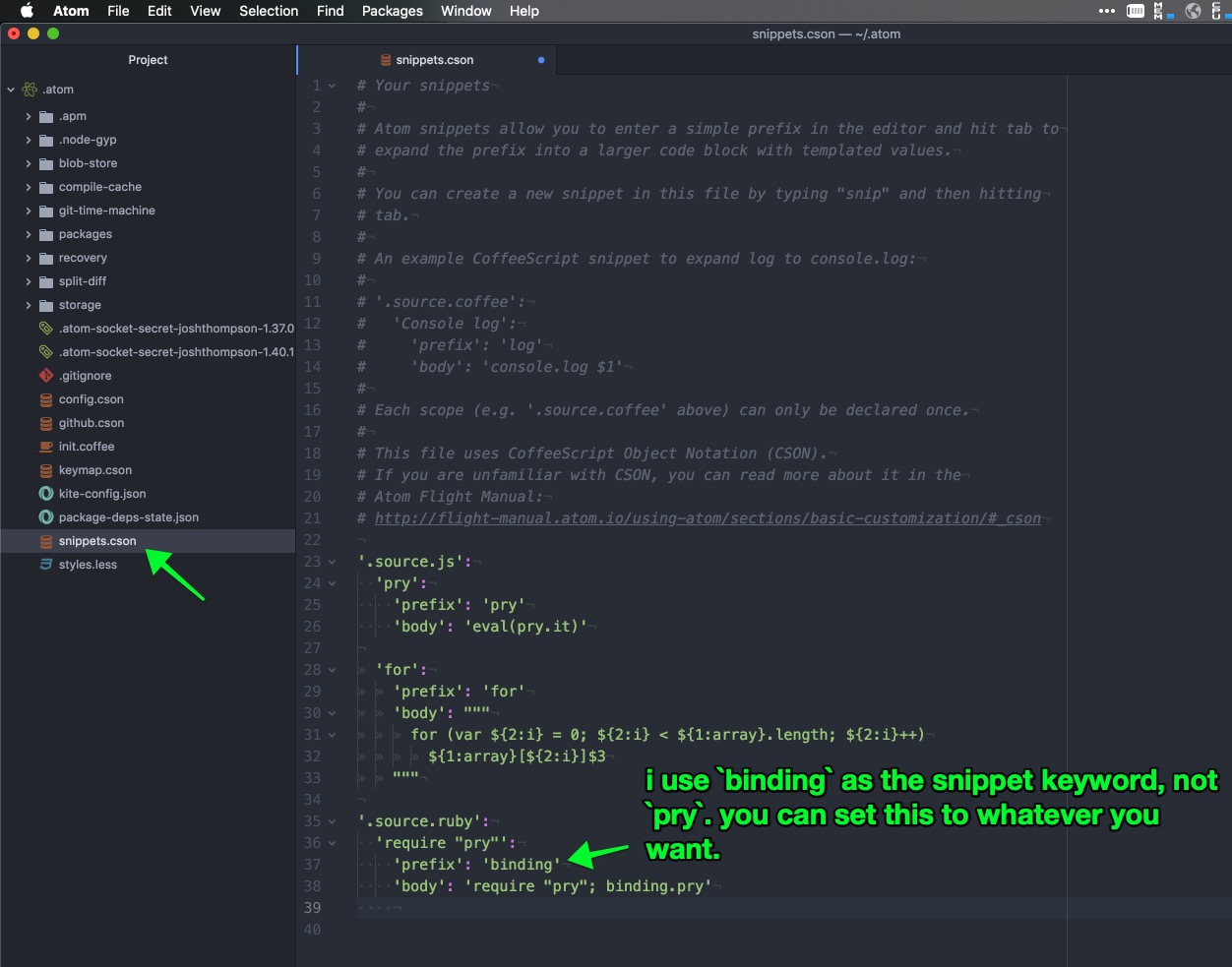The image size is (1232, 967).
Task: Expand the storage folder
Action: [x=29, y=305]
